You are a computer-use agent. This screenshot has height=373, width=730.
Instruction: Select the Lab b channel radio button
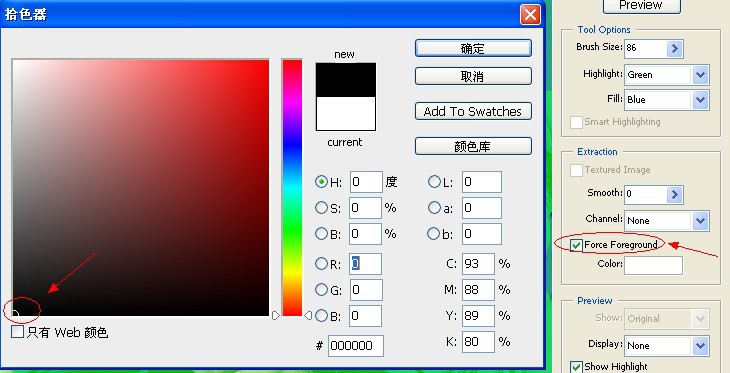434,233
